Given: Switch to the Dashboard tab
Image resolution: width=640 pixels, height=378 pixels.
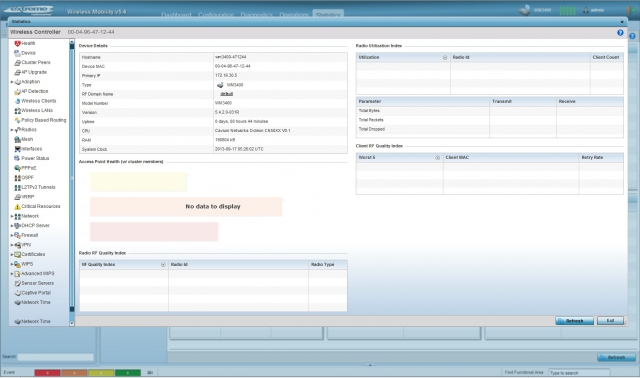Looking at the screenshot, I should (176, 15).
